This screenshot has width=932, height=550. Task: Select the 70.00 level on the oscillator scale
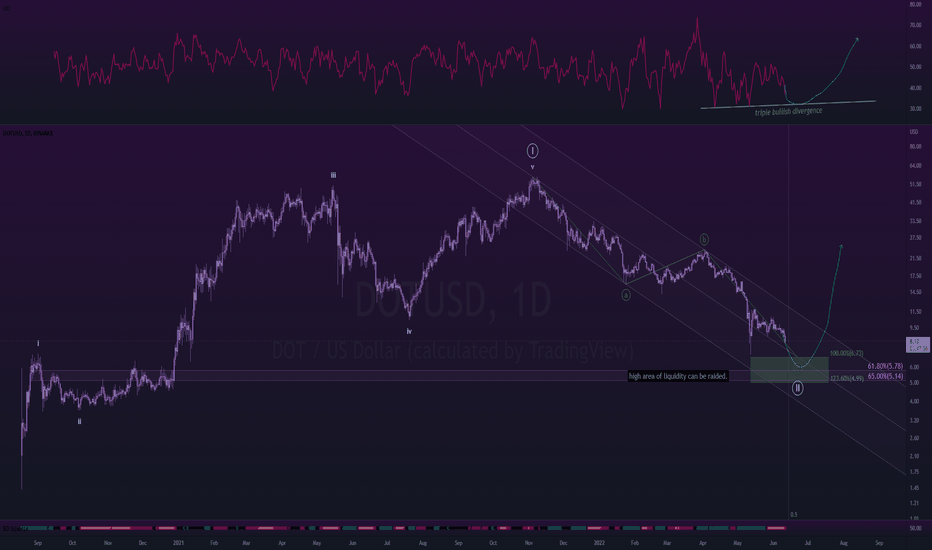click(x=915, y=26)
